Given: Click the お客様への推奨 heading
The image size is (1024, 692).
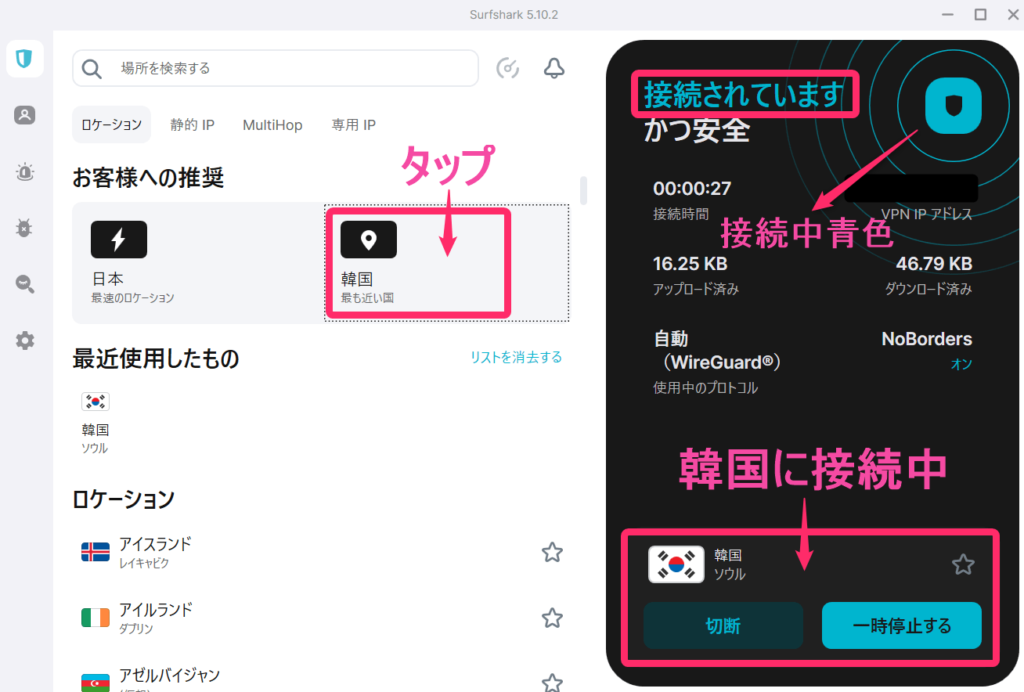Looking at the screenshot, I should (x=148, y=178).
